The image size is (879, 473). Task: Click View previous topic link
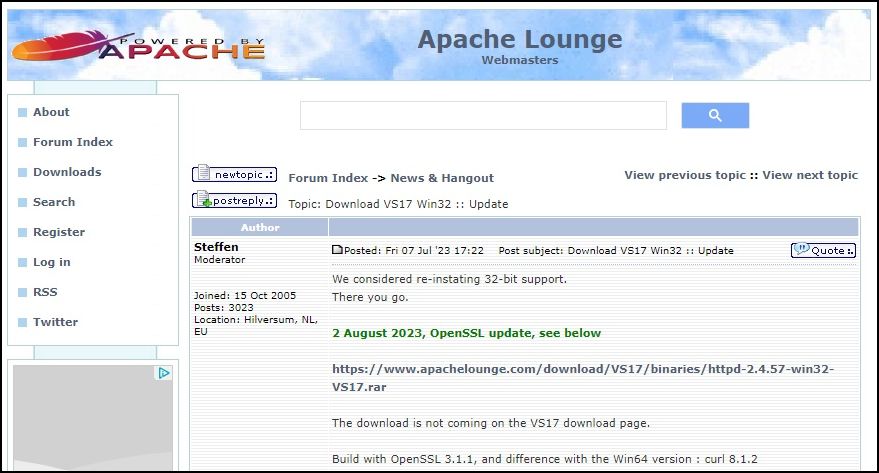tap(685, 175)
